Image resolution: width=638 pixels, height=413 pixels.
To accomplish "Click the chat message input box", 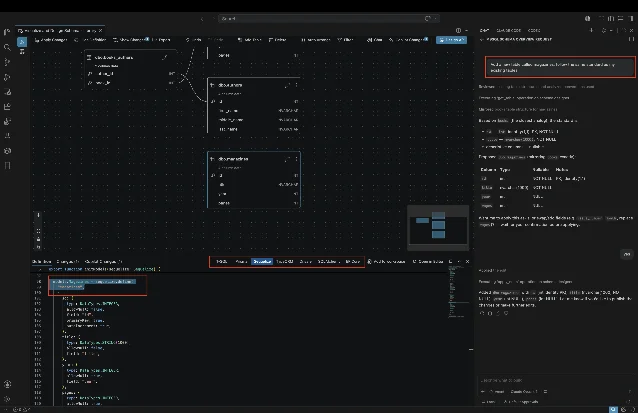I will pos(556,380).
